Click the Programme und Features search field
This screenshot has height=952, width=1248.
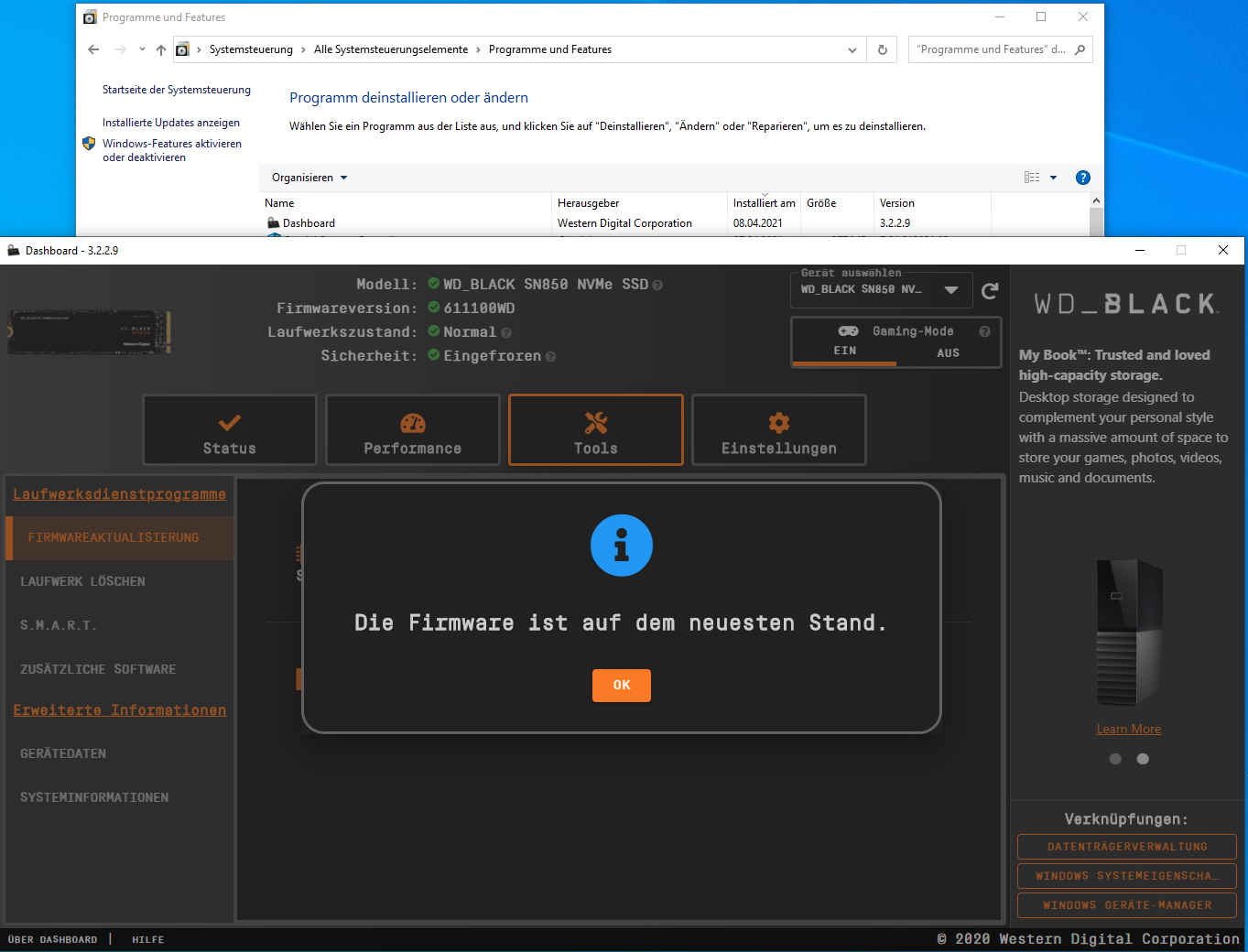pos(992,49)
